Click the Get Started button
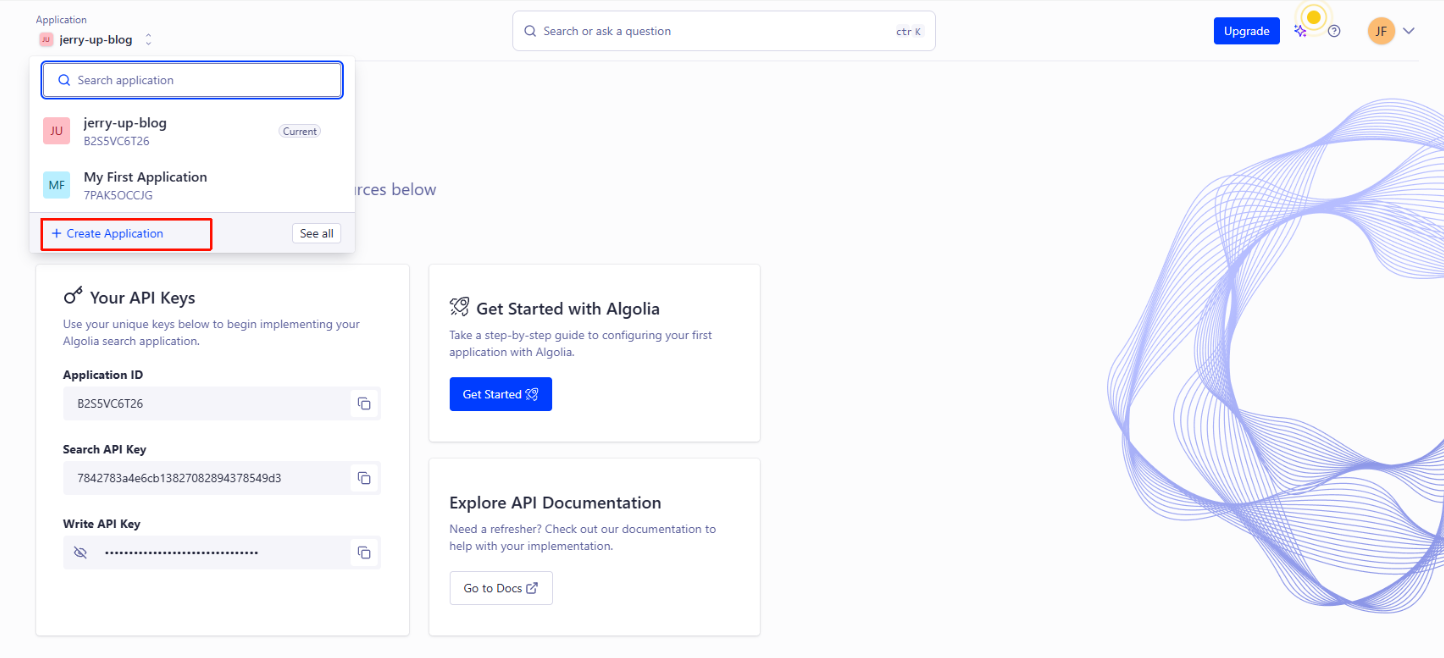This screenshot has width=1444, height=658. (501, 394)
